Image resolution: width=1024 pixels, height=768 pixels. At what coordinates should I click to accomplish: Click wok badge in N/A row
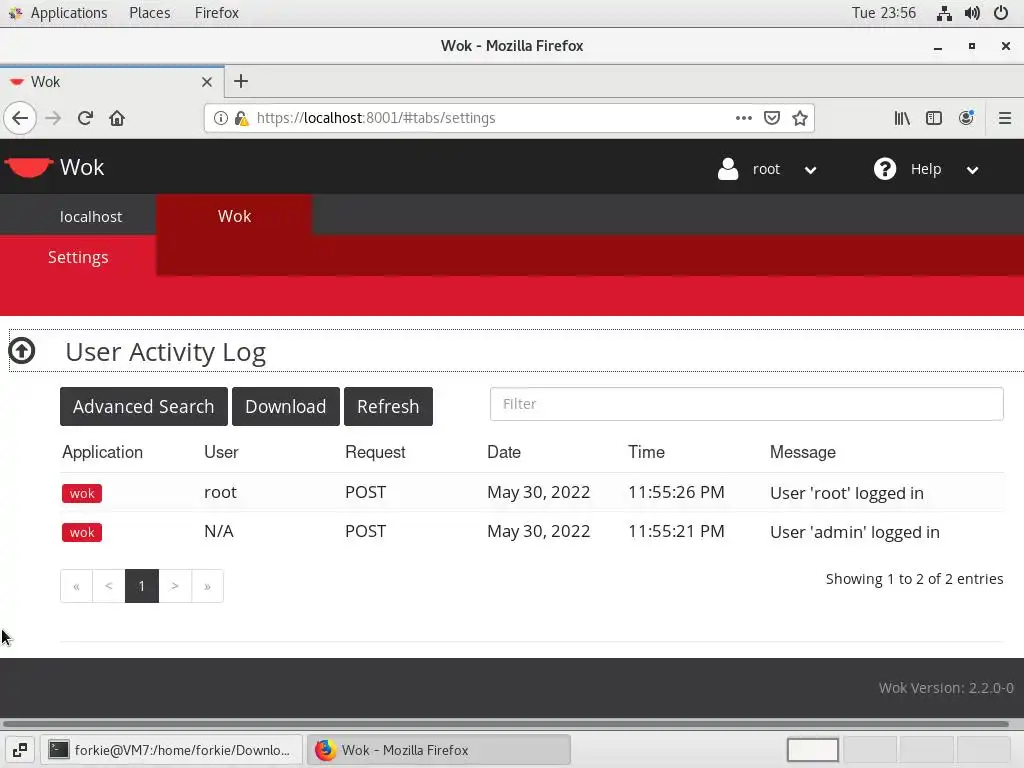(x=82, y=532)
